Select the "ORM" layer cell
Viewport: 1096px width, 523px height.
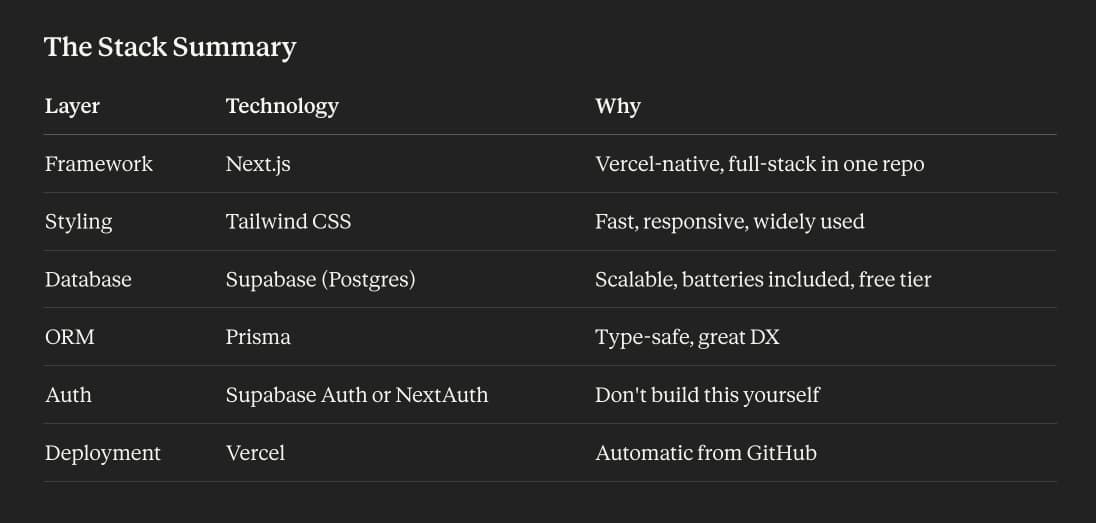point(70,337)
